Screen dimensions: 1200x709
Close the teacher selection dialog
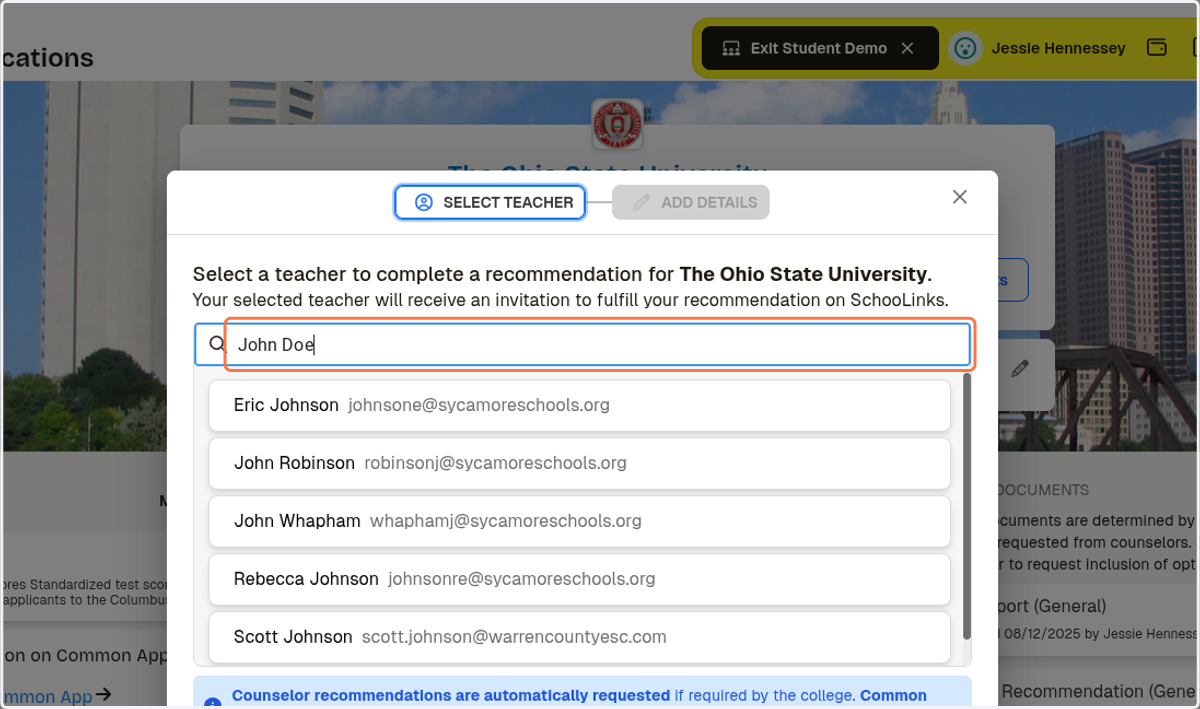[960, 197]
